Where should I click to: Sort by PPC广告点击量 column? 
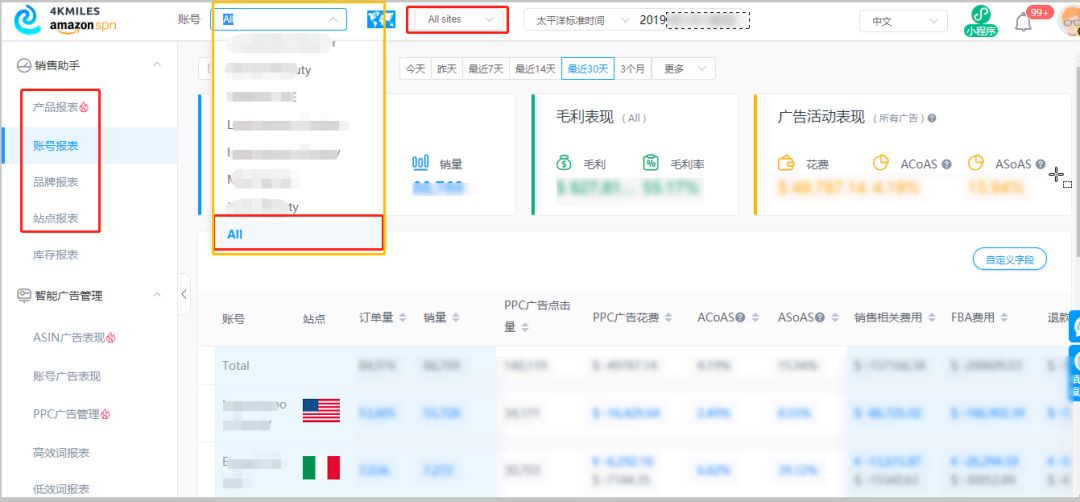point(526,328)
